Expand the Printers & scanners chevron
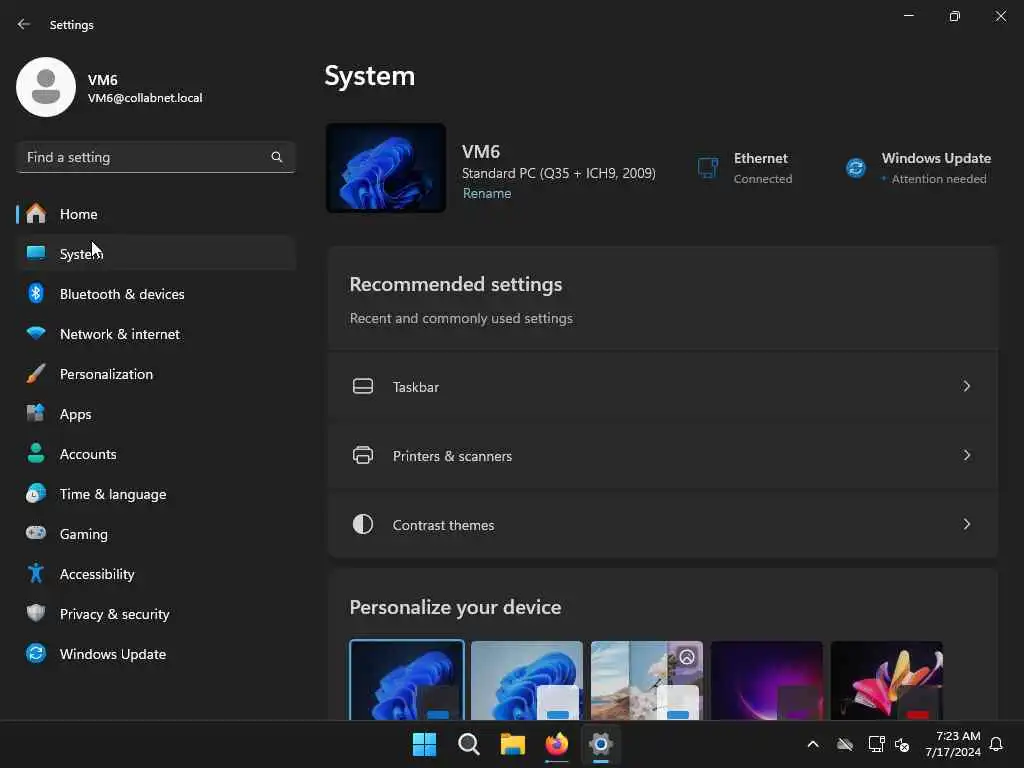The image size is (1024, 768). point(967,455)
